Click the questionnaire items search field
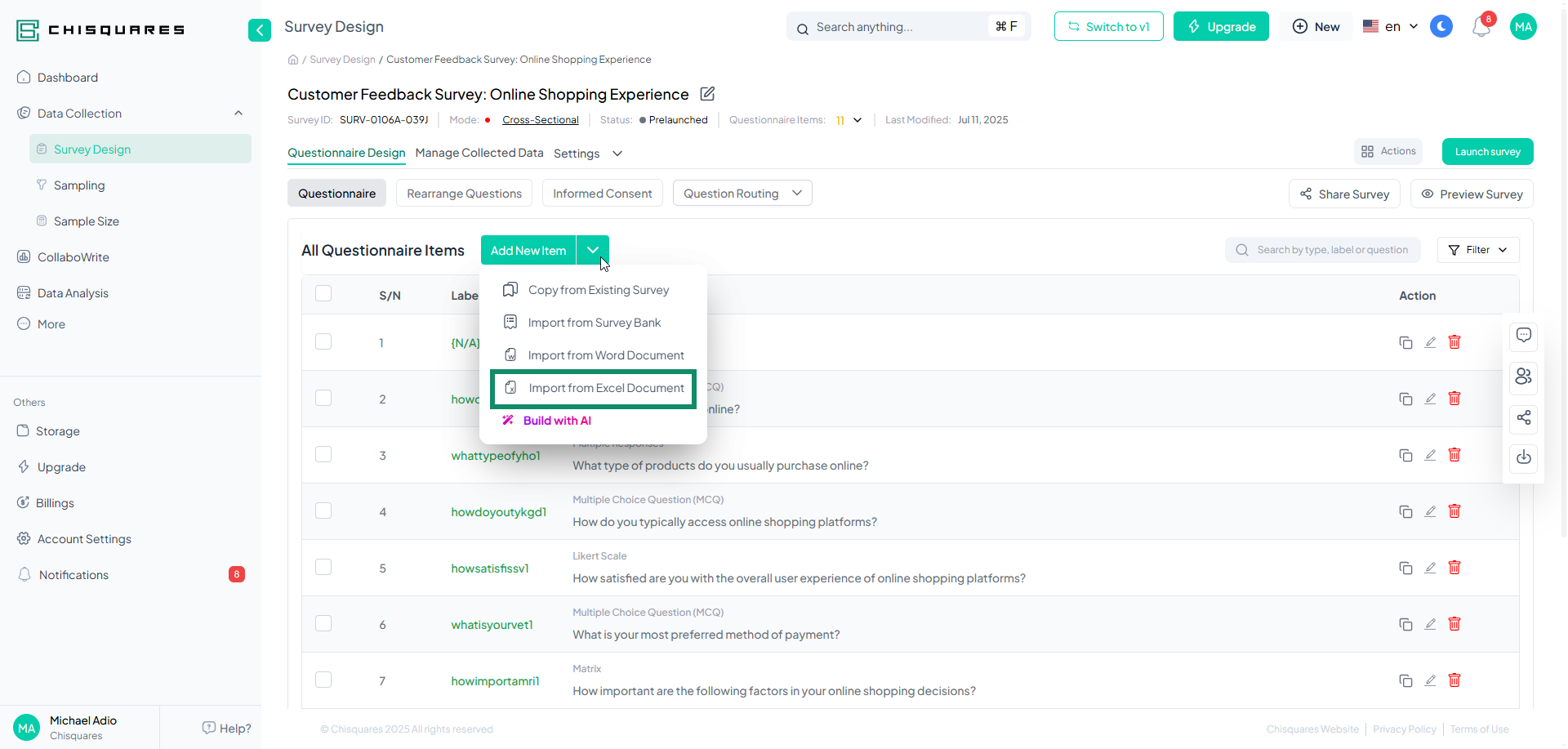The height and width of the screenshot is (749, 1568). [1331, 250]
